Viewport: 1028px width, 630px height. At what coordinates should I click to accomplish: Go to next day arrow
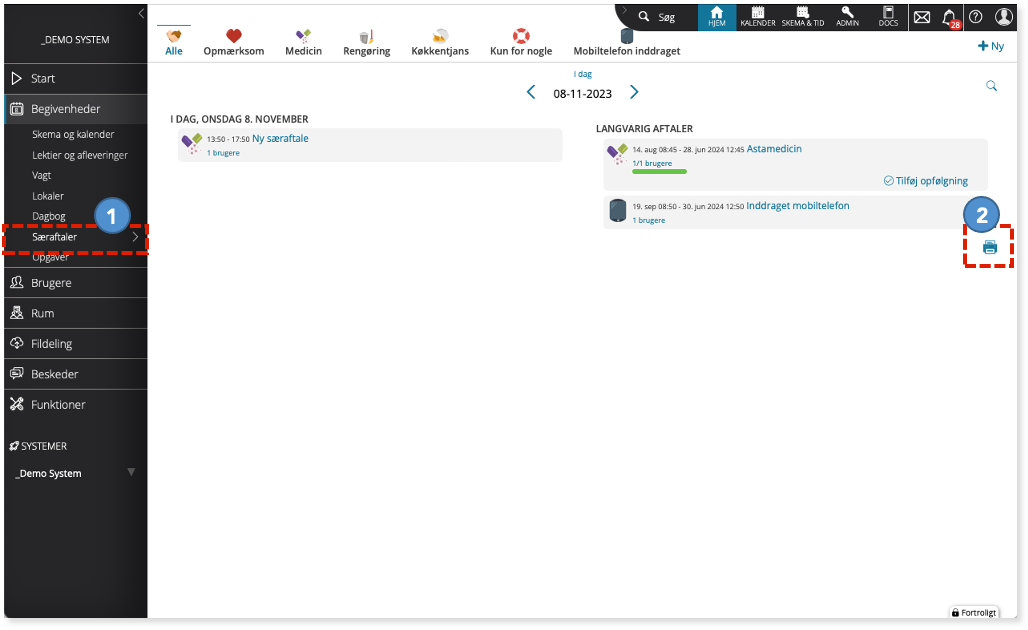pyautogui.click(x=634, y=92)
